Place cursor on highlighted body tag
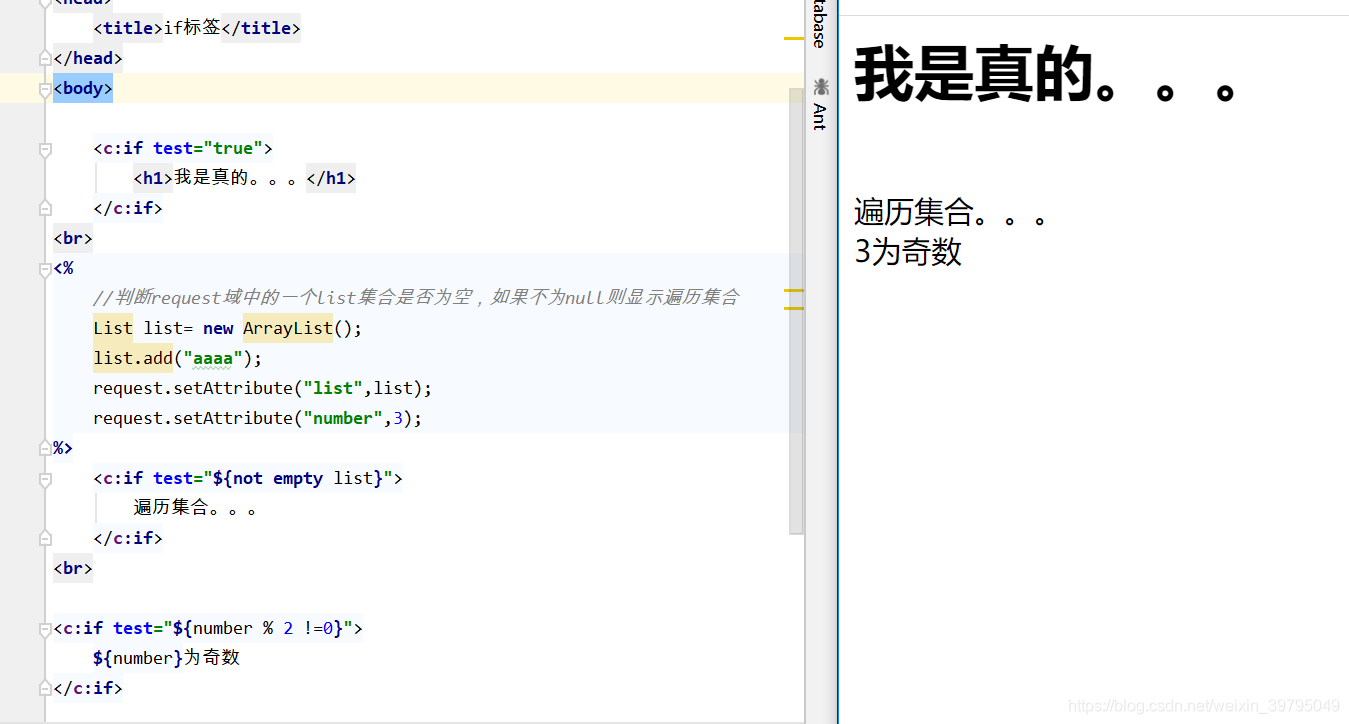This screenshot has height=724, width=1349. pos(83,88)
